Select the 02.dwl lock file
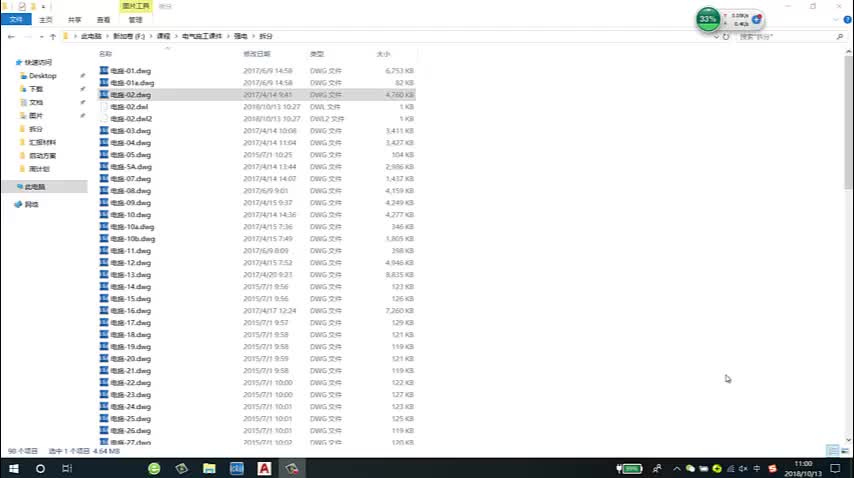The width and height of the screenshot is (854, 478). [x=129, y=107]
